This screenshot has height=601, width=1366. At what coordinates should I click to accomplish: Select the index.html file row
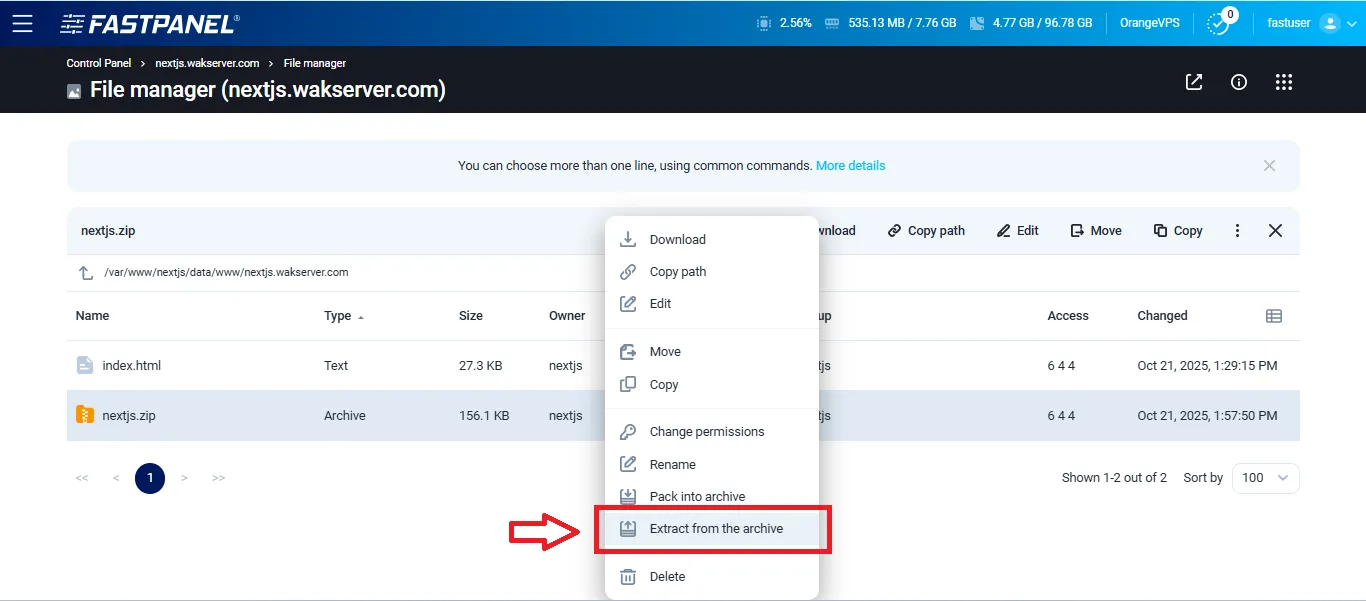[131, 366]
